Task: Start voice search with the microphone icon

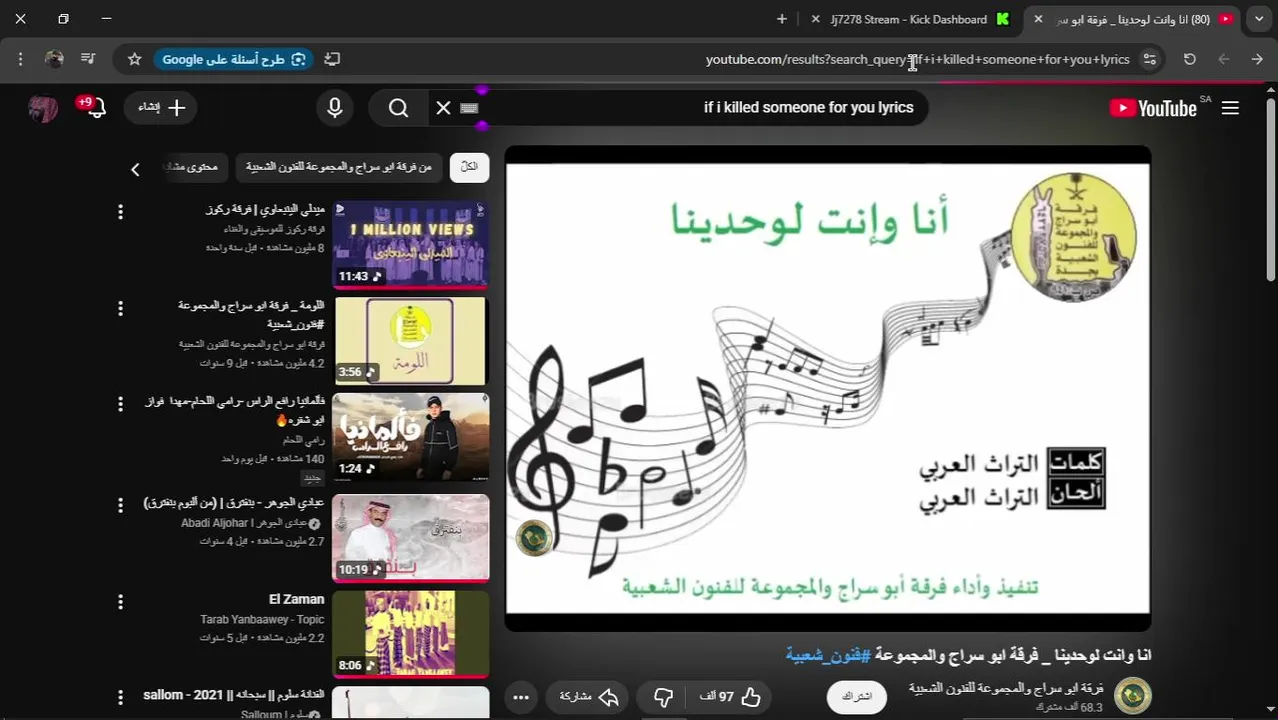Action: (335, 108)
